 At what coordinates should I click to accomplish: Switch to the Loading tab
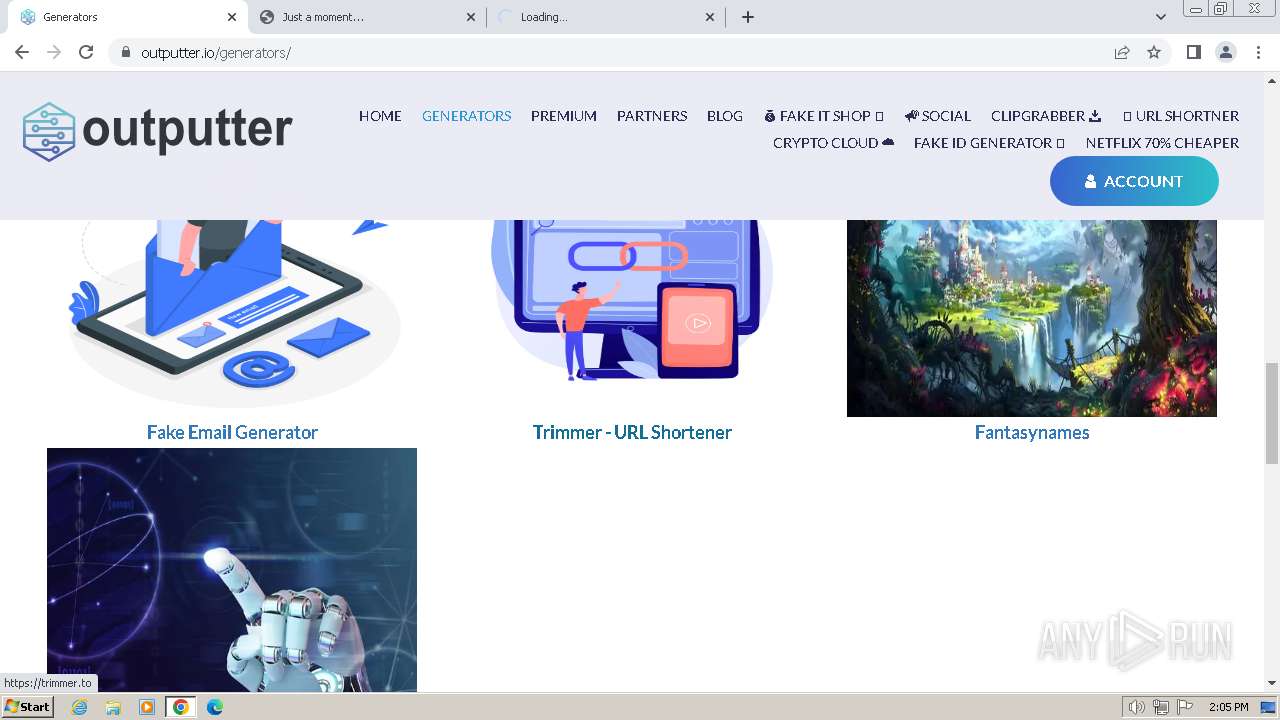[x=606, y=17]
